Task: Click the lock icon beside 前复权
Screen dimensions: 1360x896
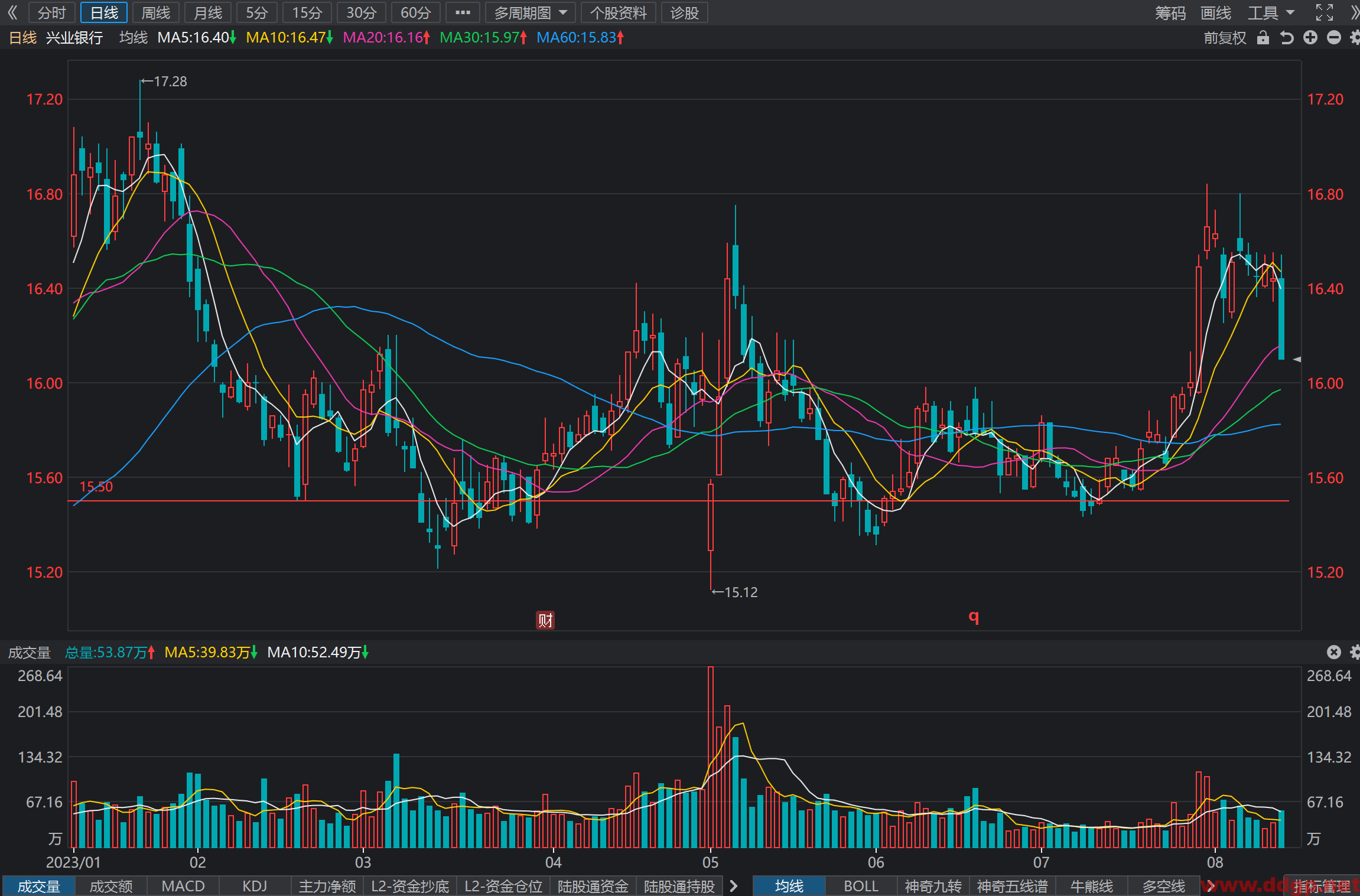Action: click(x=1263, y=38)
